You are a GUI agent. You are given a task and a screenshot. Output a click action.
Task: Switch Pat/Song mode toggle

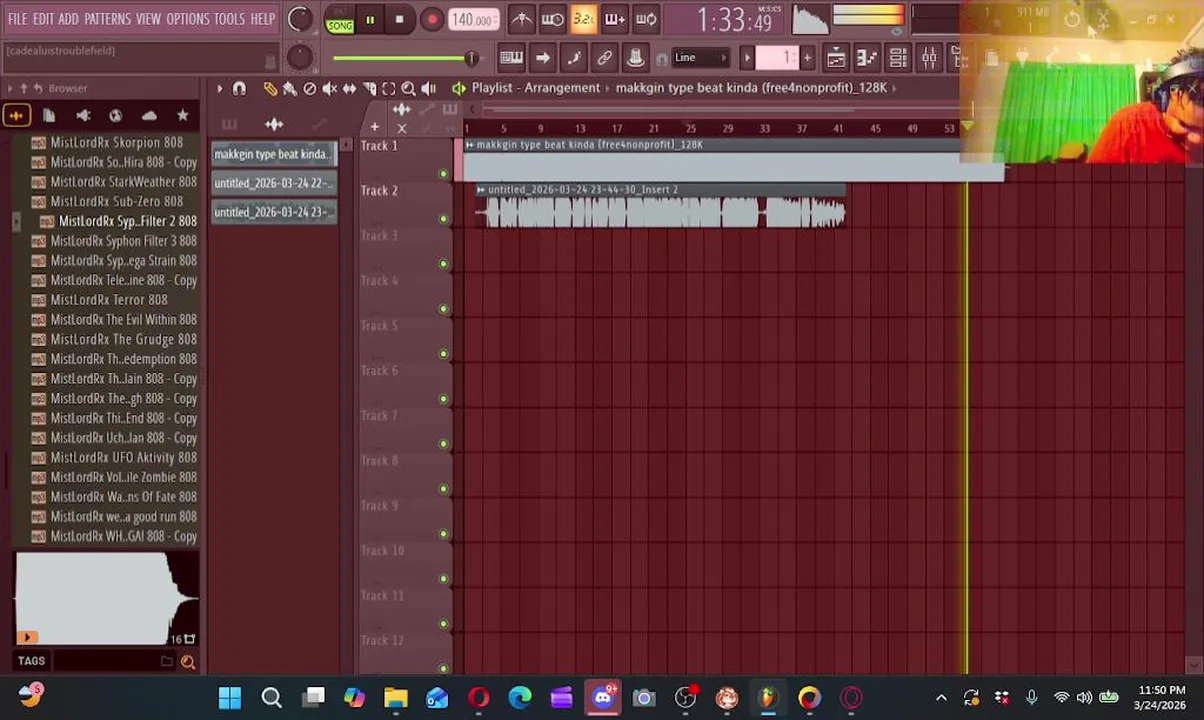tap(340, 20)
